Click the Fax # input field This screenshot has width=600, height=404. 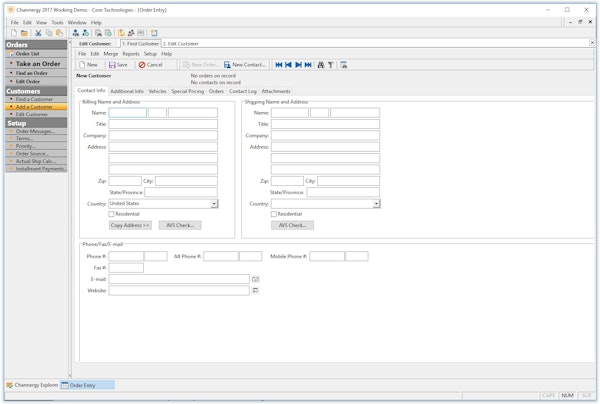coord(126,268)
